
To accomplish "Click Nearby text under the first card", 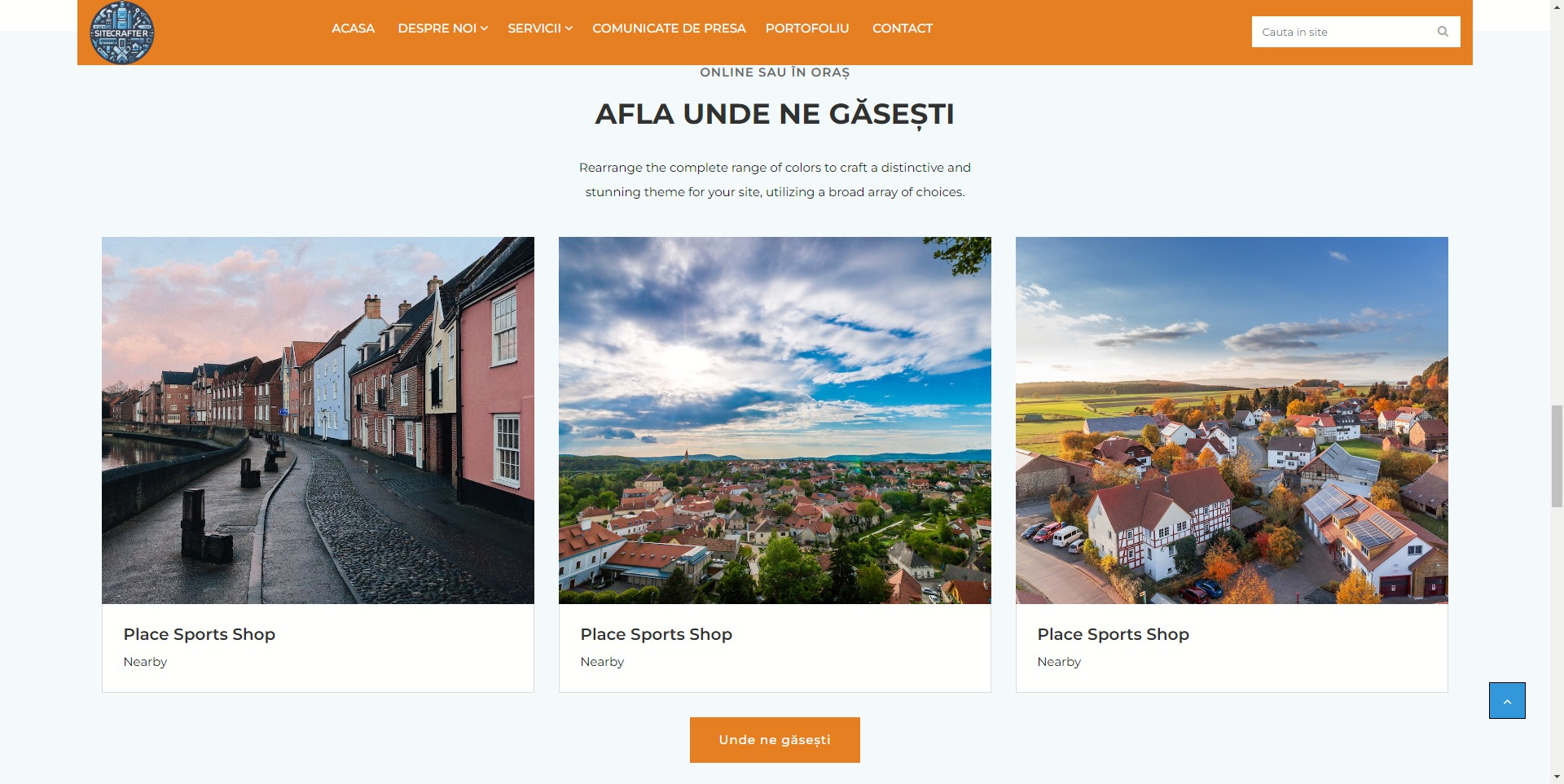I will tap(145, 662).
